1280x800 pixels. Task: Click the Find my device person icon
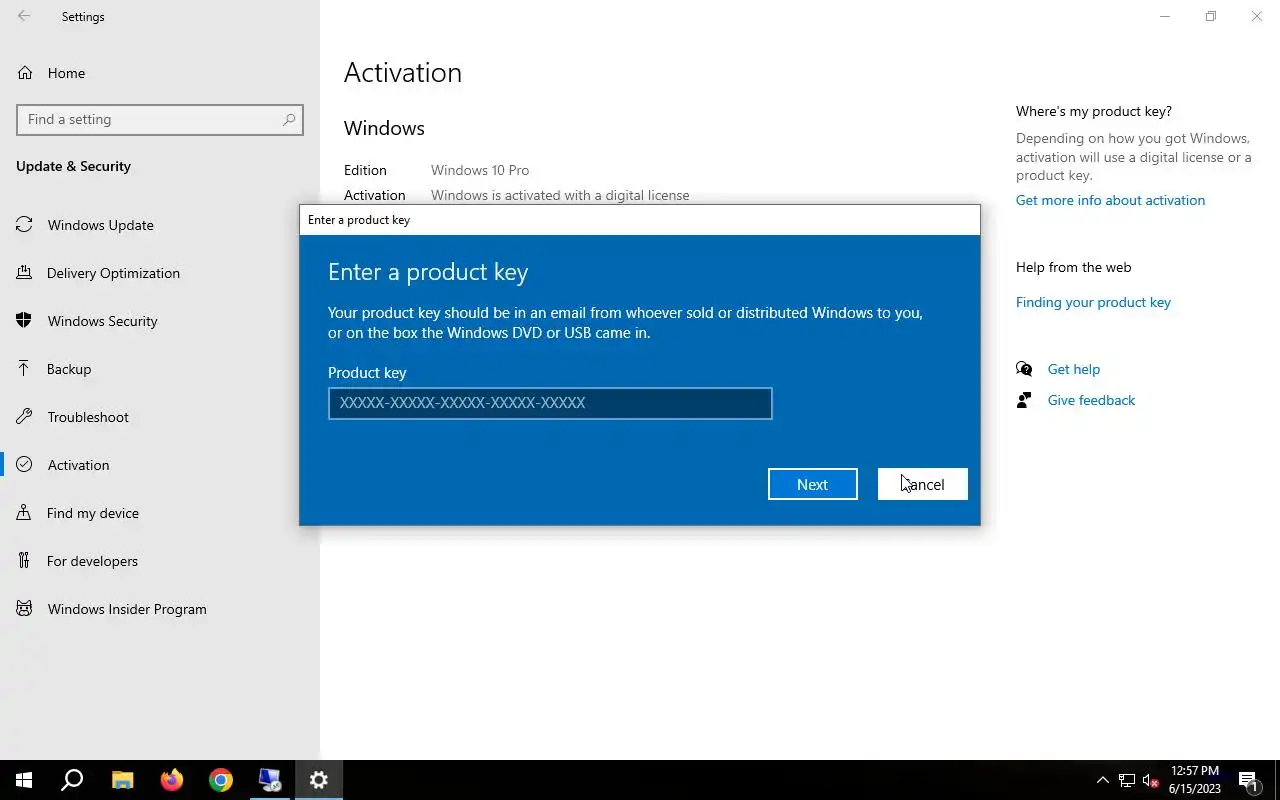pos(24,513)
